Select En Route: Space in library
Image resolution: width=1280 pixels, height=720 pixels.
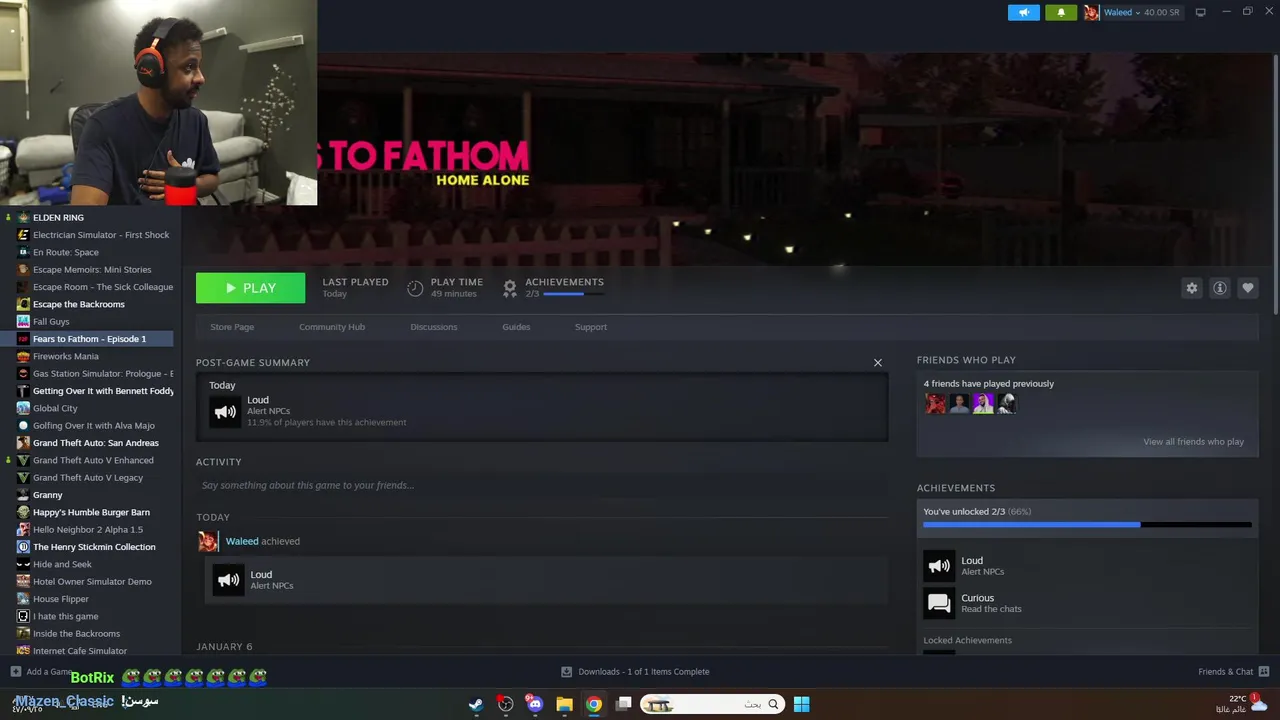coord(66,252)
